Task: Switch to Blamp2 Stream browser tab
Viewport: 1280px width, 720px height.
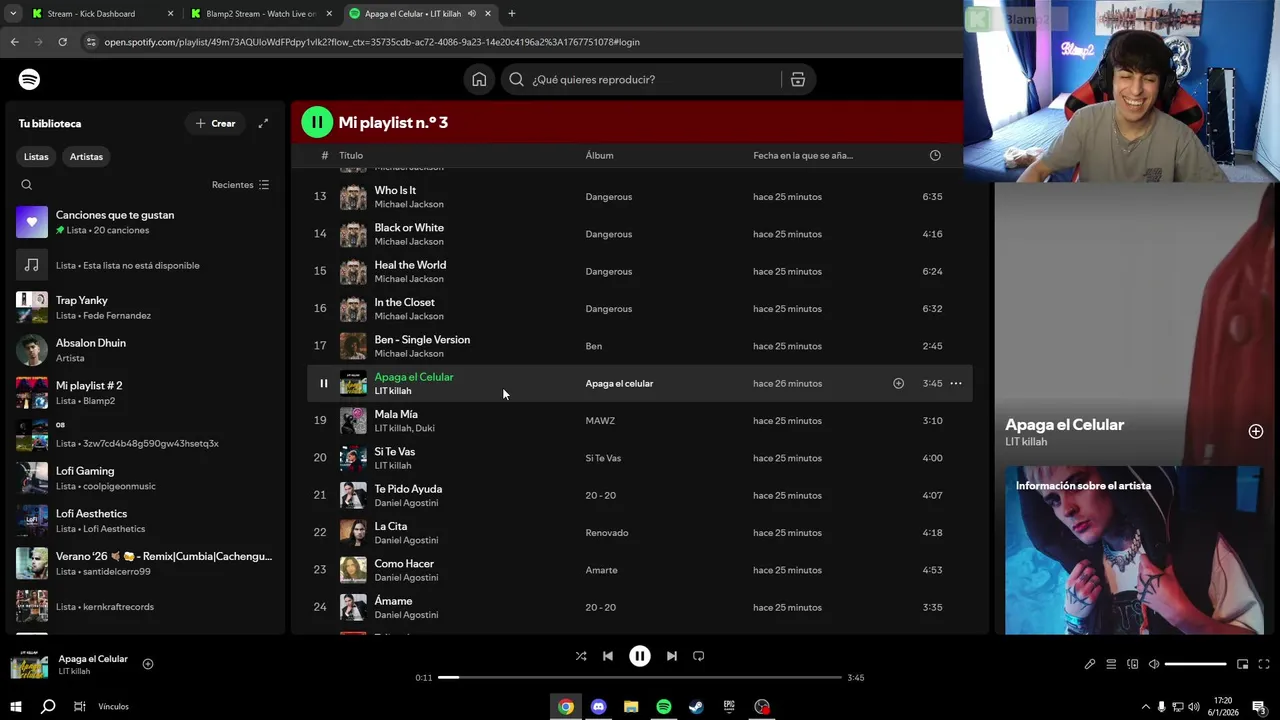Action: [x=262, y=14]
